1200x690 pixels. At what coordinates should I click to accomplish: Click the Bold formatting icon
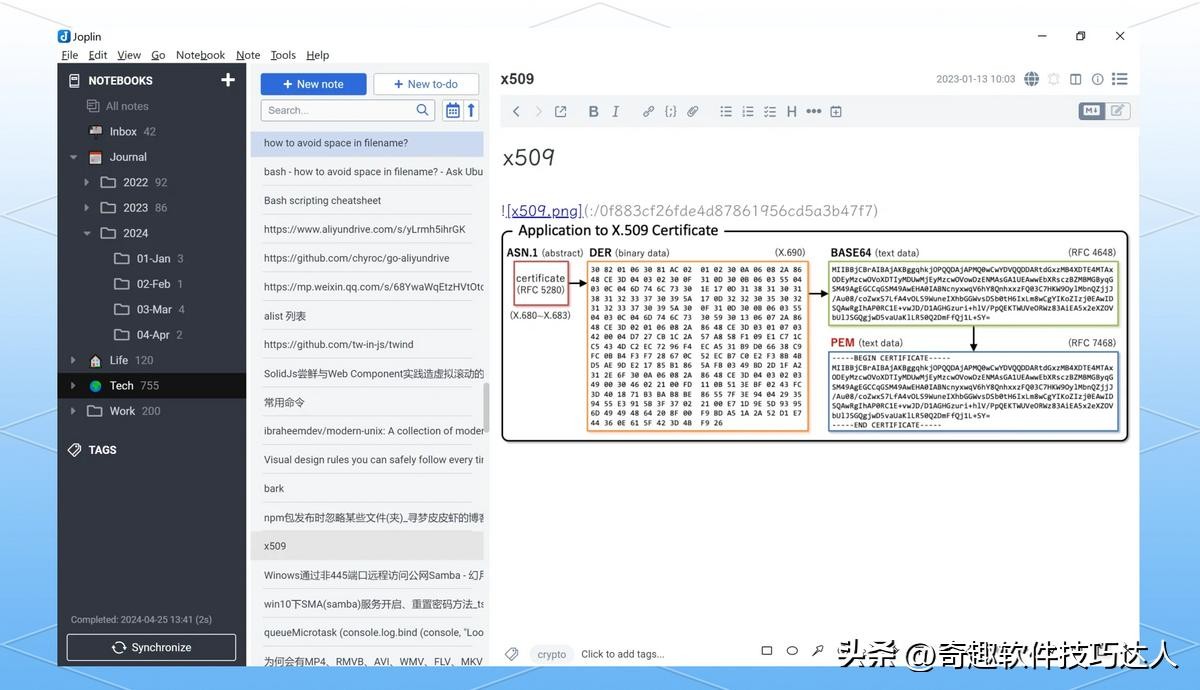(593, 112)
